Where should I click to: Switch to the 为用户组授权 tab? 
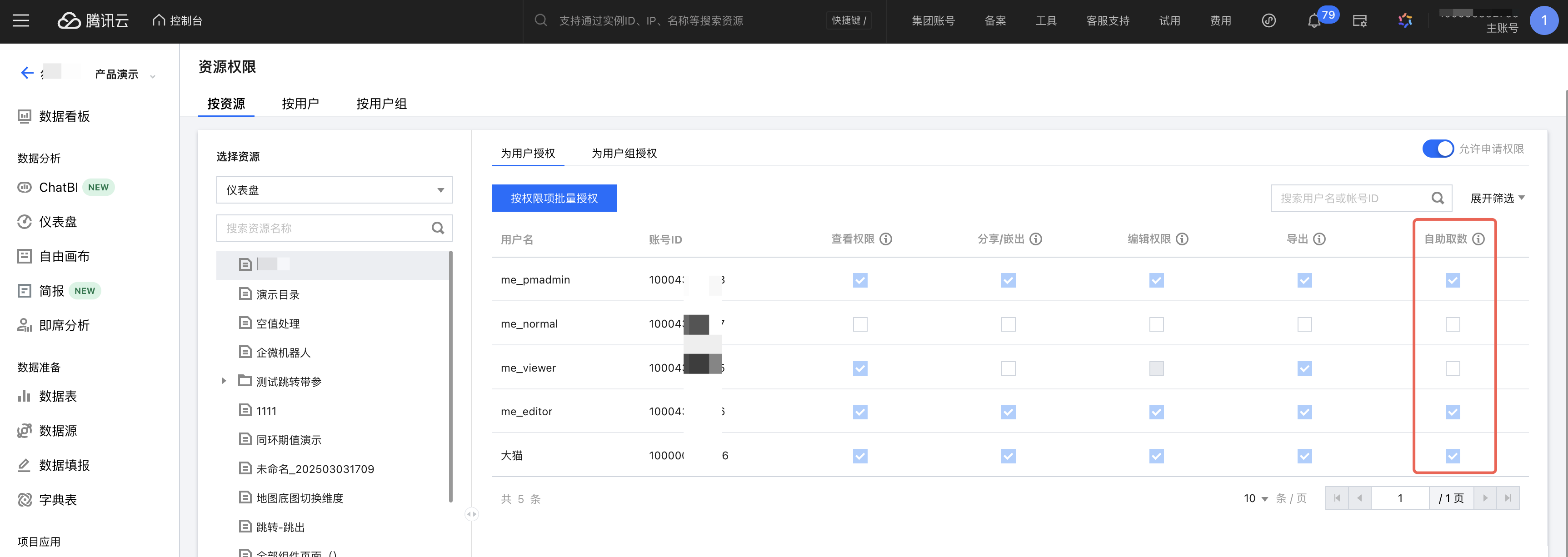[624, 154]
